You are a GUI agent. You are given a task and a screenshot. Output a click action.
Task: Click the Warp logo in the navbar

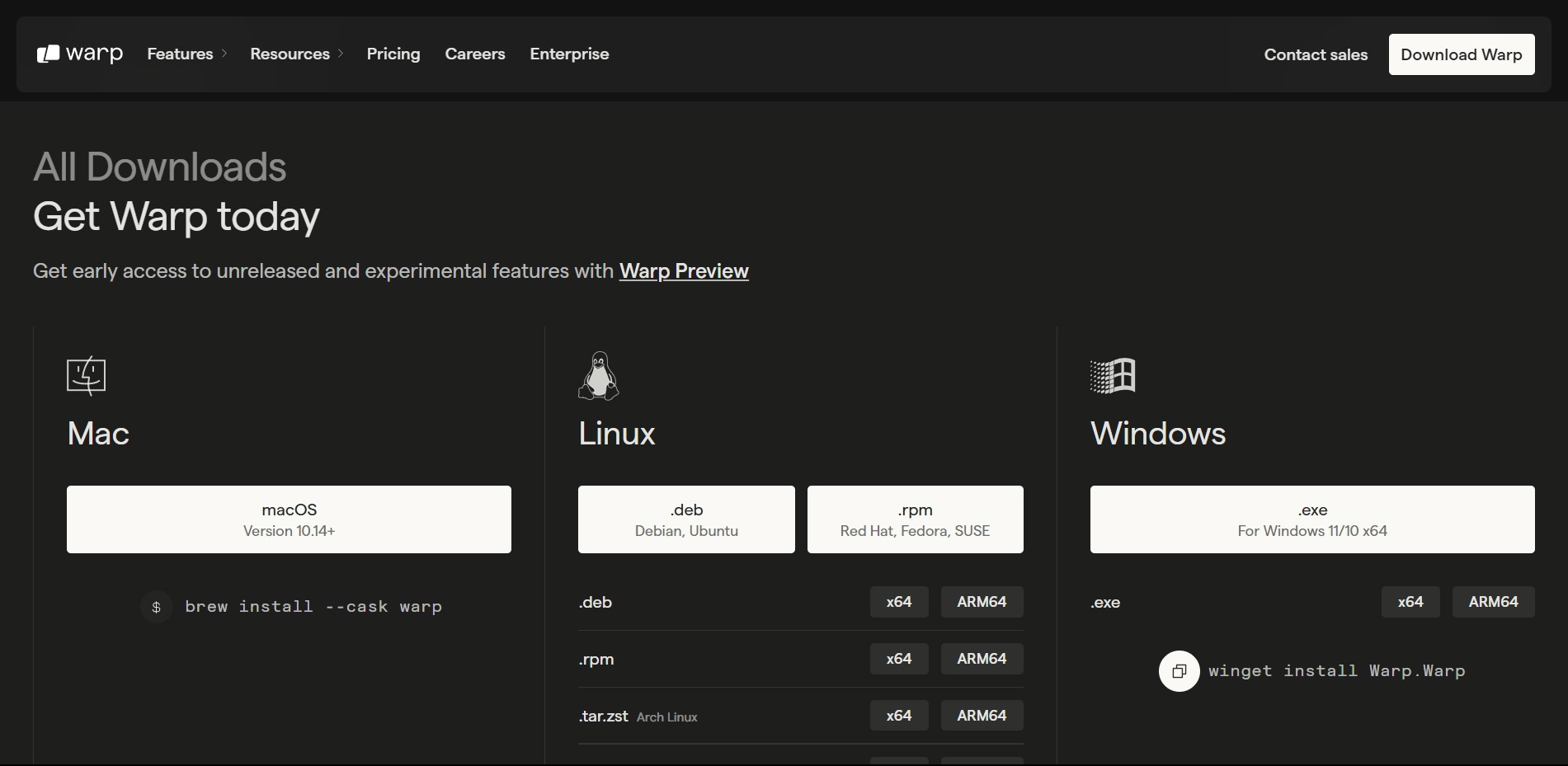[x=80, y=54]
